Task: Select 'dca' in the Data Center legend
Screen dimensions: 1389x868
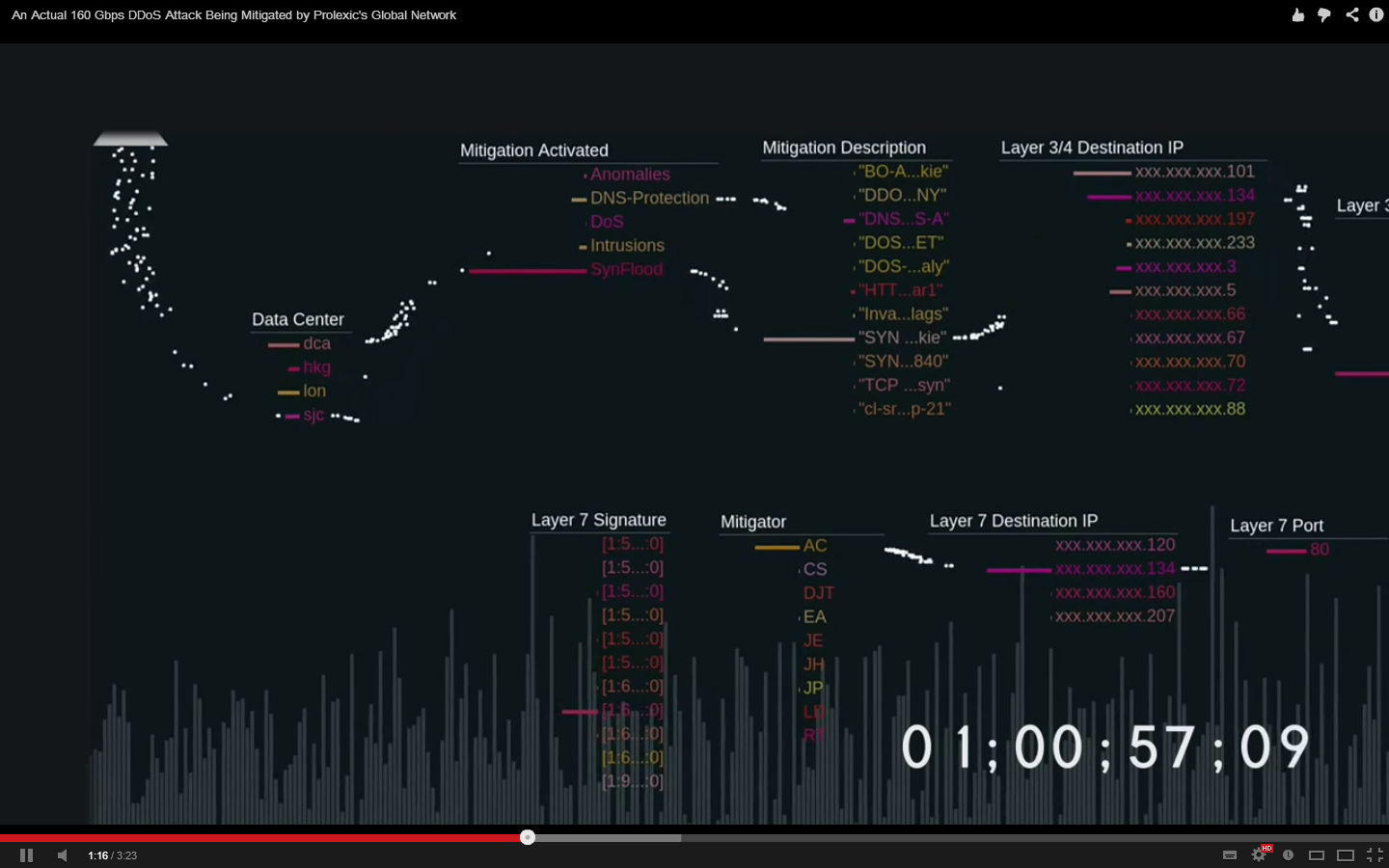Action: tap(318, 342)
